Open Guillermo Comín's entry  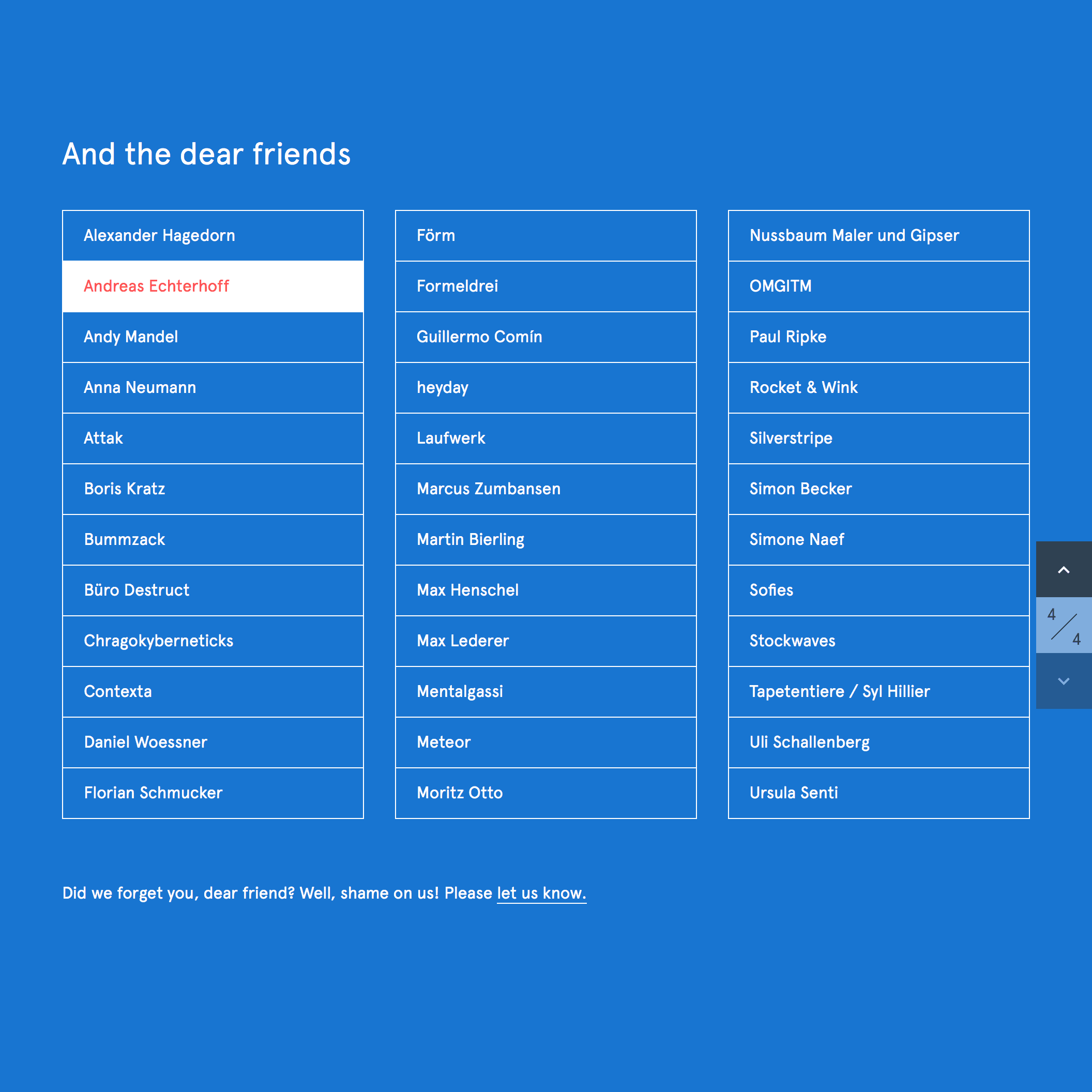[546, 337]
